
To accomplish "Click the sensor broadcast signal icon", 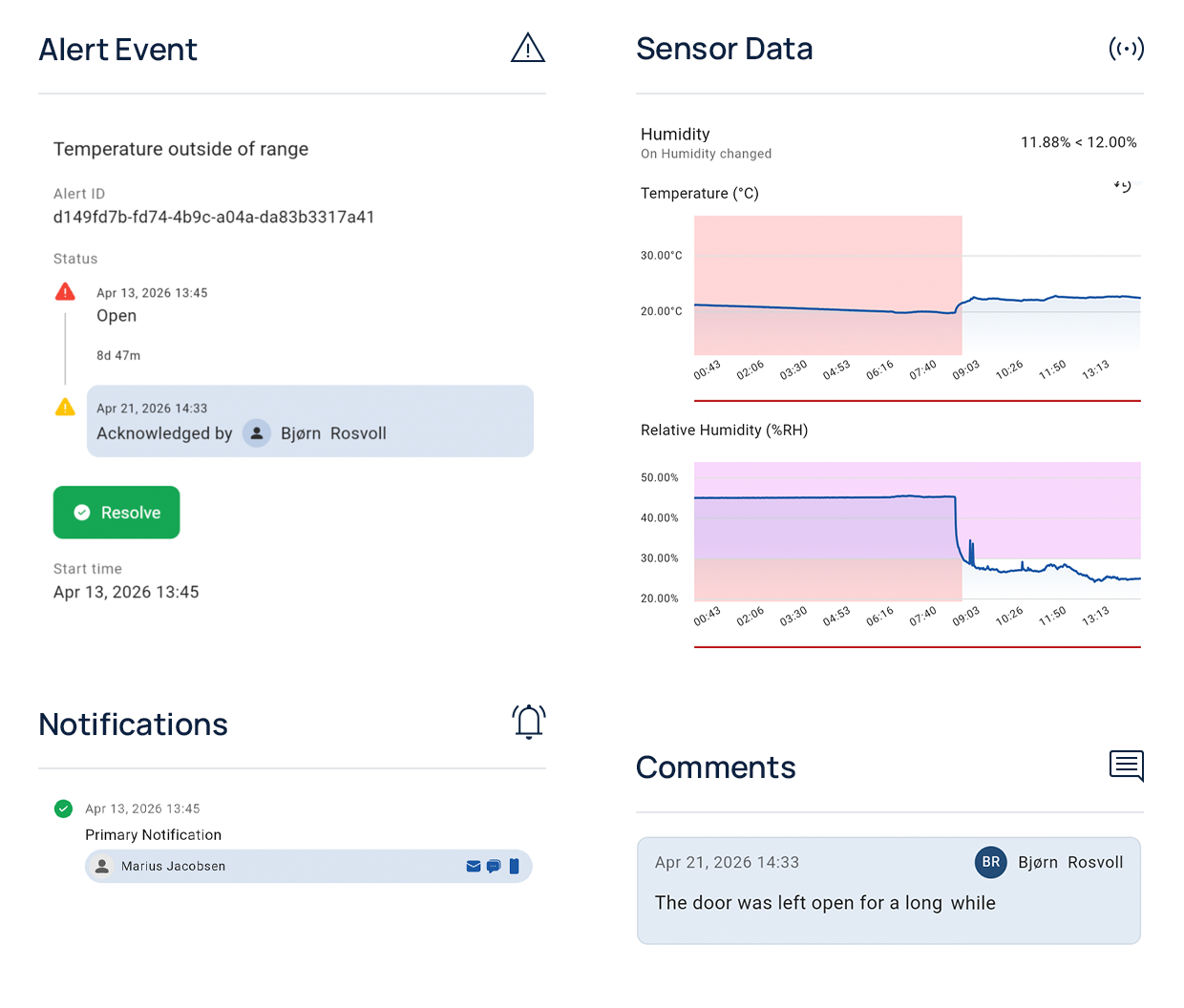I will (x=1126, y=49).
